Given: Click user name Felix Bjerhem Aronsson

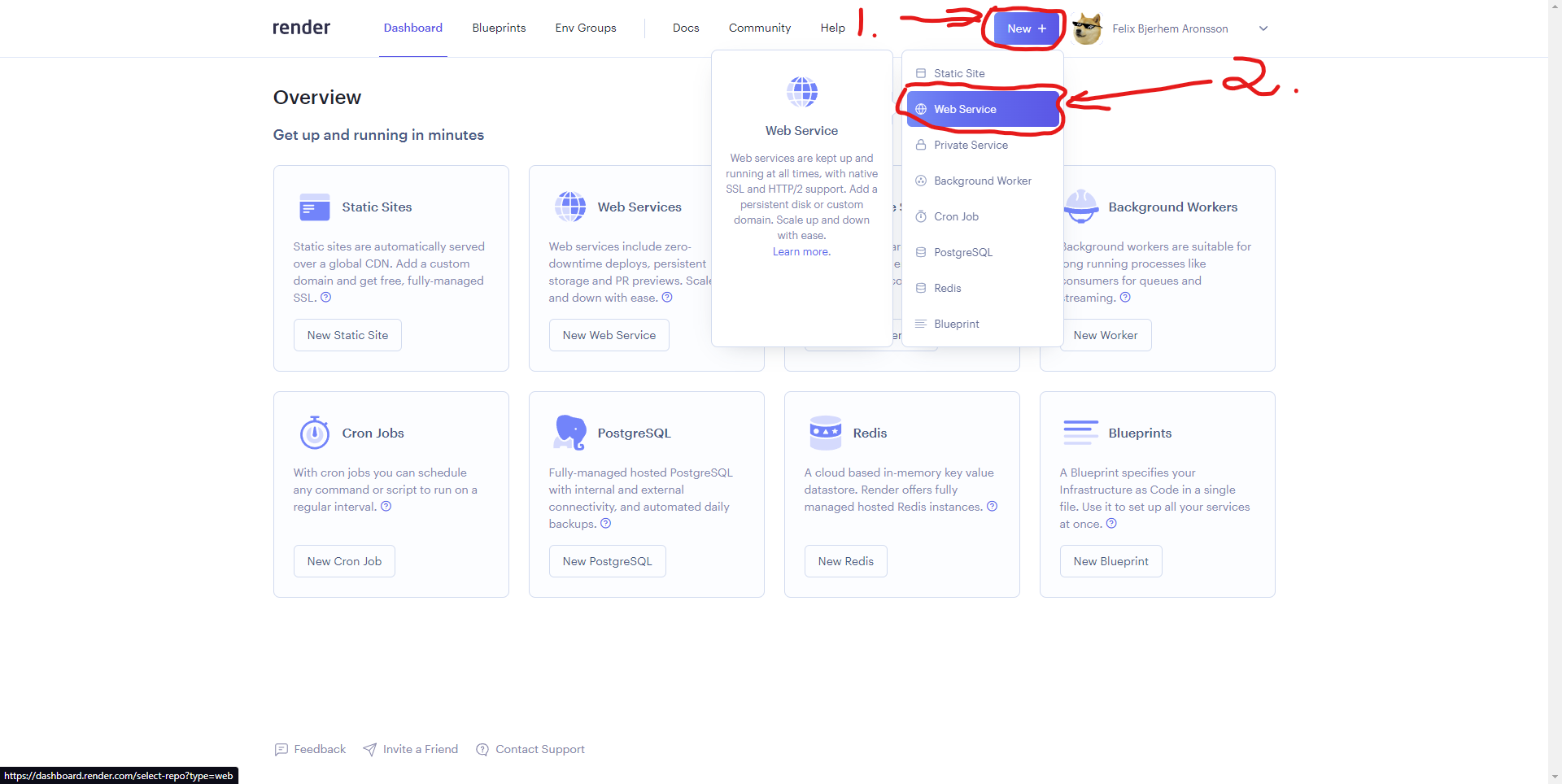Looking at the screenshot, I should pyautogui.click(x=1170, y=28).
